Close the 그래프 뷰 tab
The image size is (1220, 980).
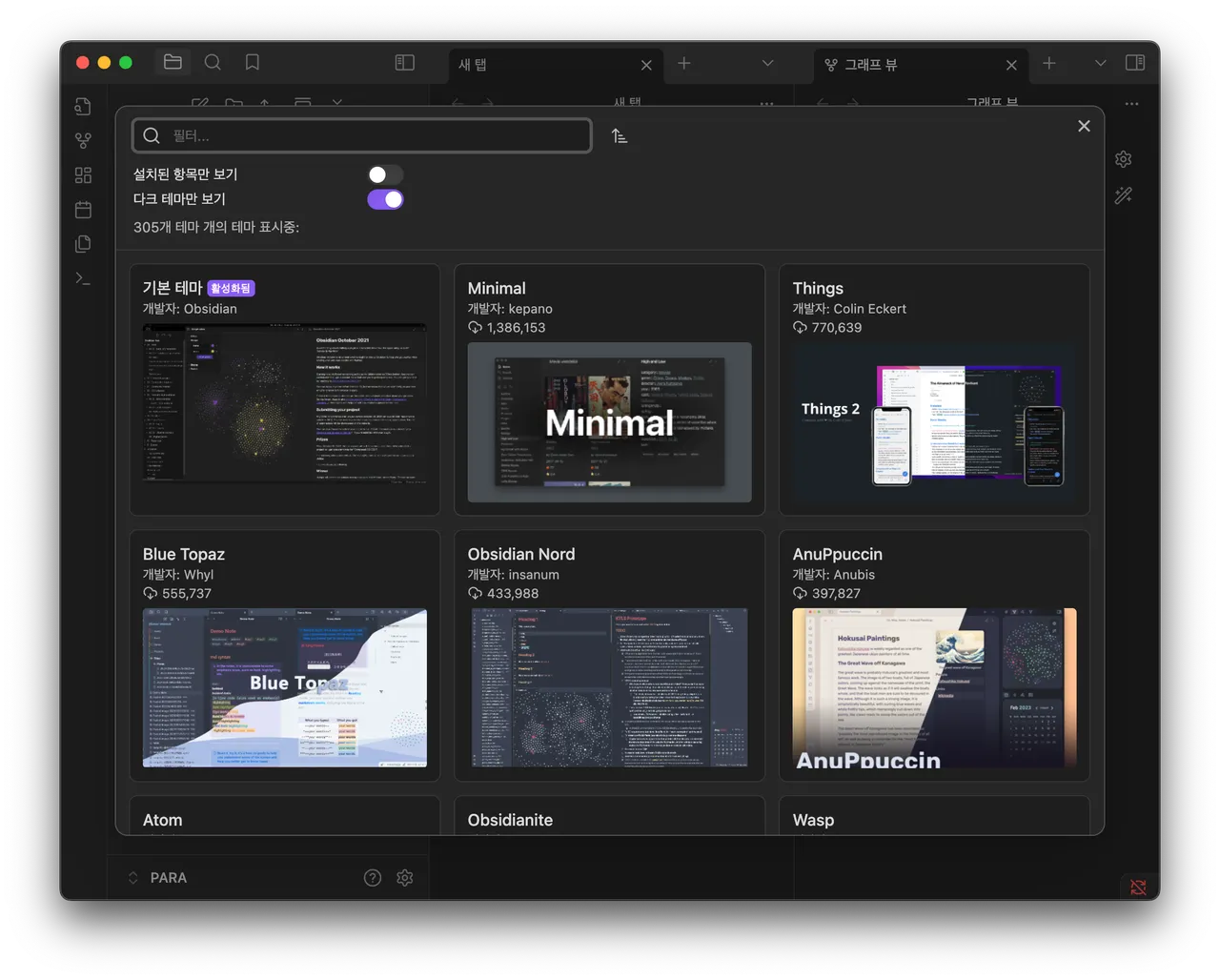(1011, 65)
